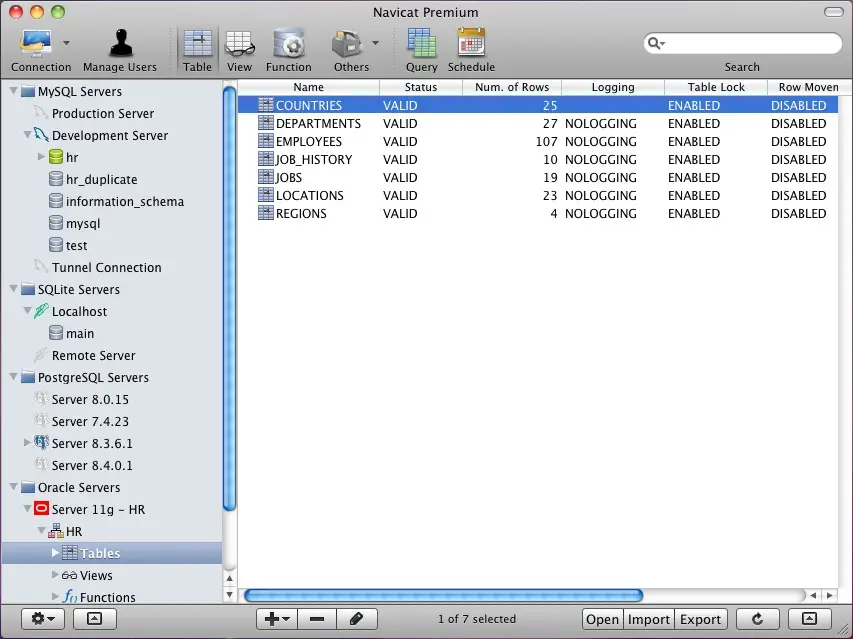Select the hr_duplicate database
Viewport: 853px width, 639px height.
click(101, 179)
